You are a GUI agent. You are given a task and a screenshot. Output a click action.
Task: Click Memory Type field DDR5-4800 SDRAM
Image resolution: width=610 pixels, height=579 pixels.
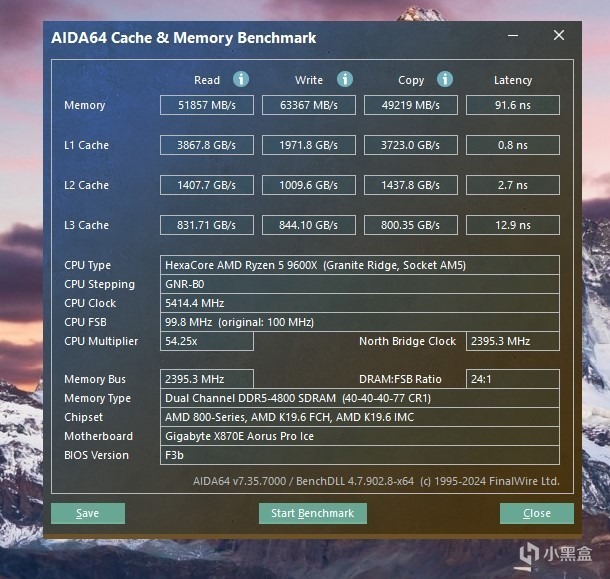click(x=360, y=398)
